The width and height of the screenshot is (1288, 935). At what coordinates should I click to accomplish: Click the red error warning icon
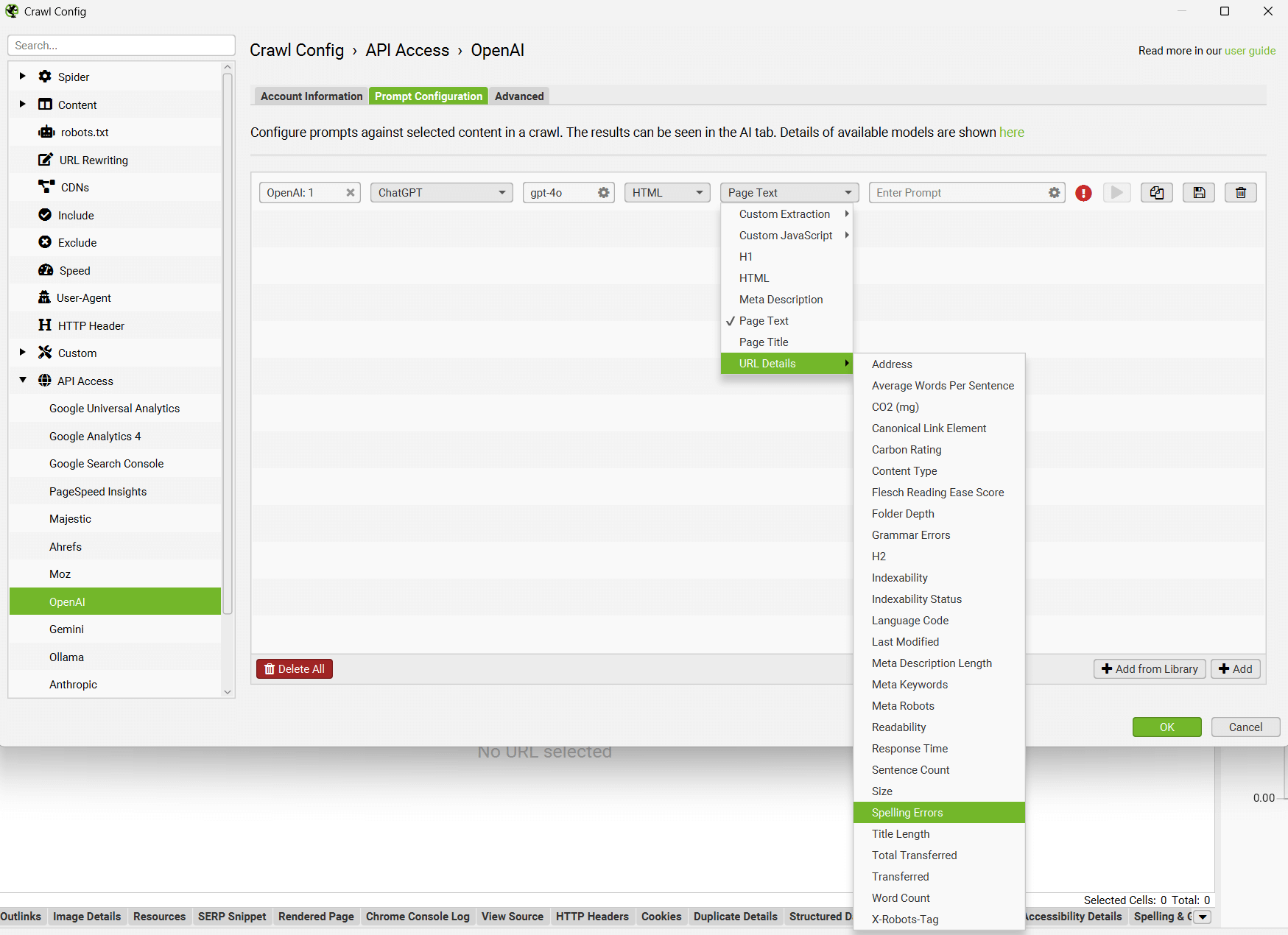coord(1083,193)
